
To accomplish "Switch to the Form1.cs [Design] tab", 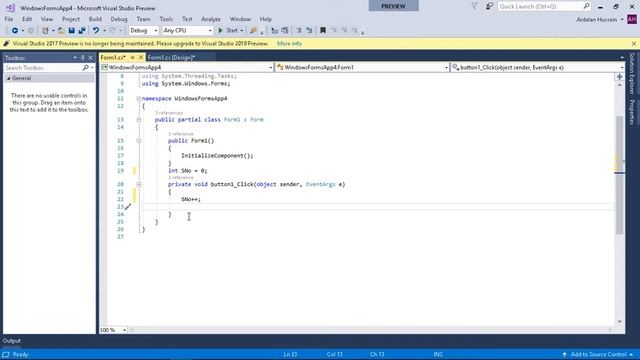I will click(171, 58).
